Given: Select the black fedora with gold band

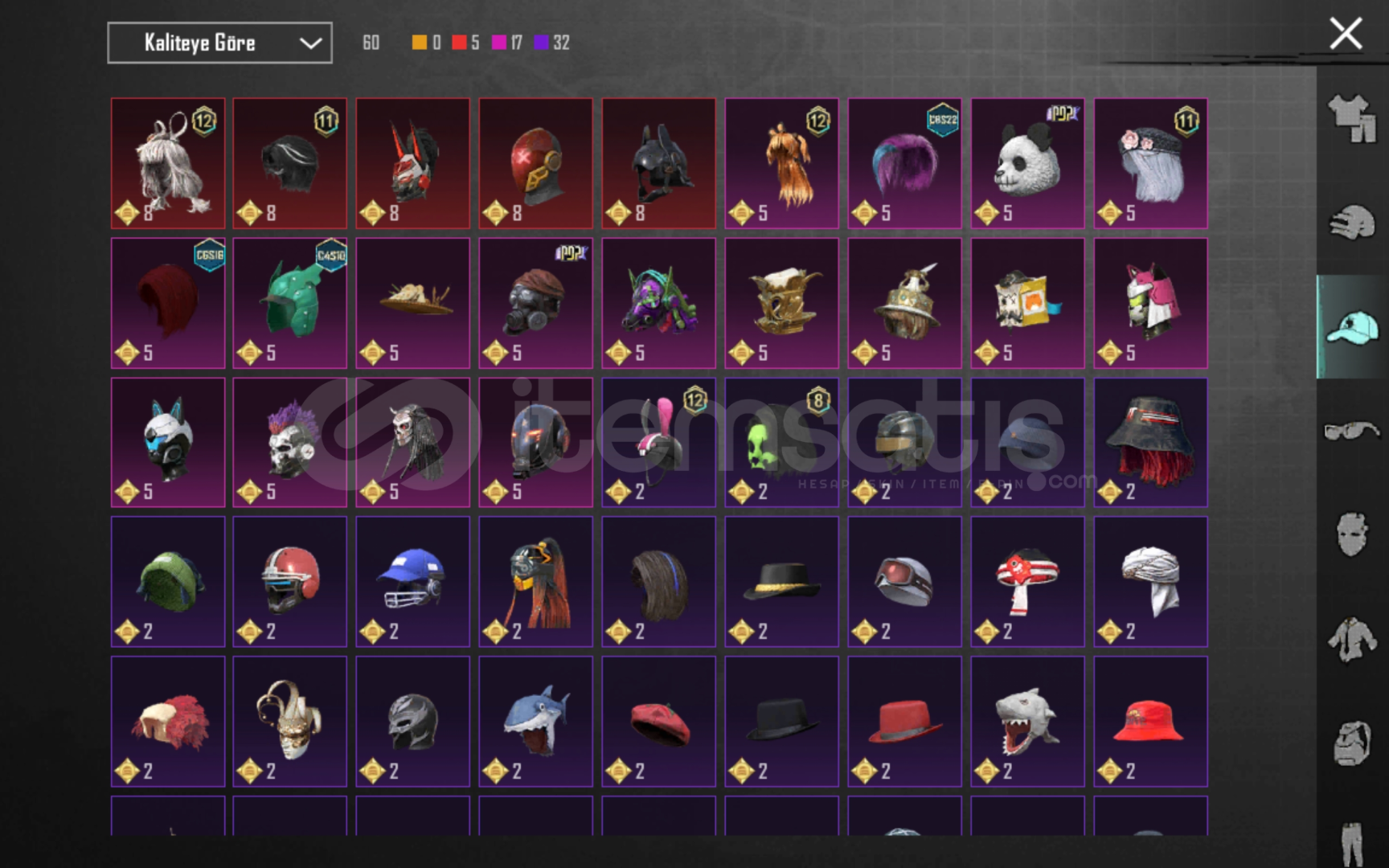Looking at the screenshot, I should click(x=781, y=581).
